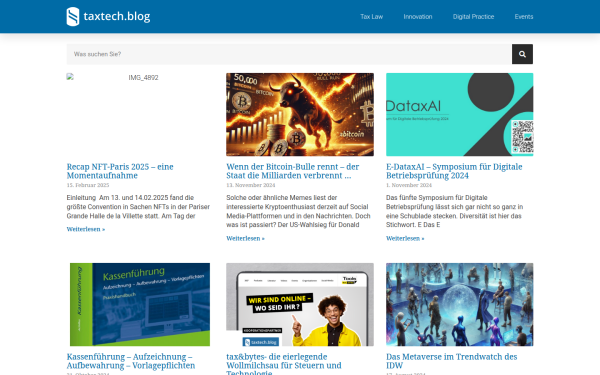The height and width of the screenshot is (375, 600).
Task: Go to the Events page
Action: pos(523,16)
